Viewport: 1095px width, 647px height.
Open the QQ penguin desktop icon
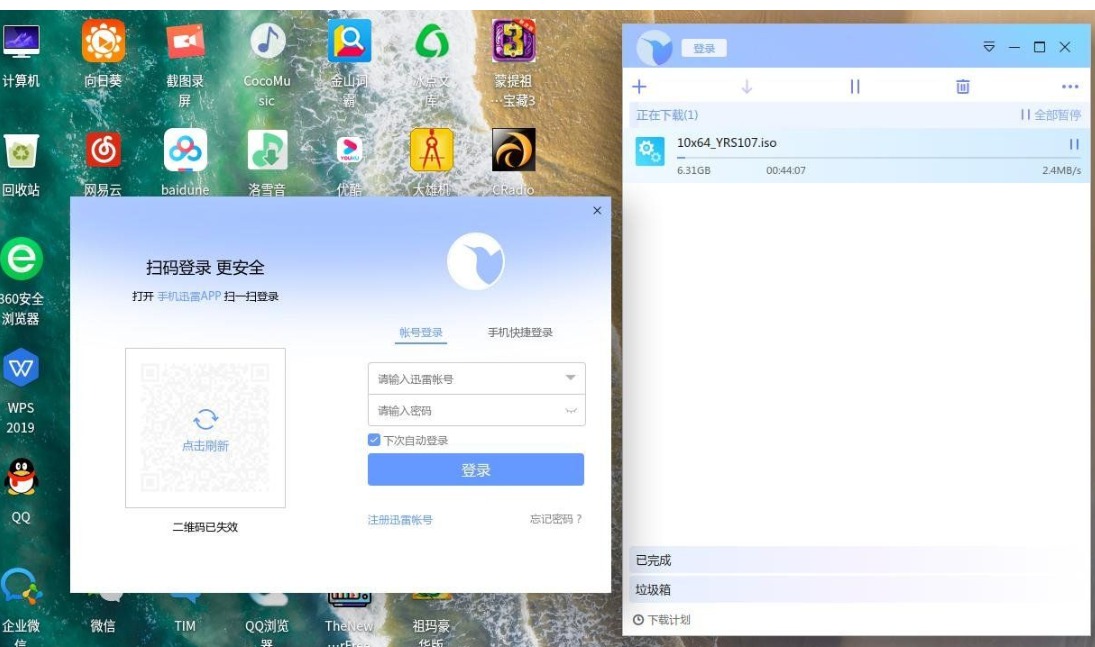pos(21,477)
